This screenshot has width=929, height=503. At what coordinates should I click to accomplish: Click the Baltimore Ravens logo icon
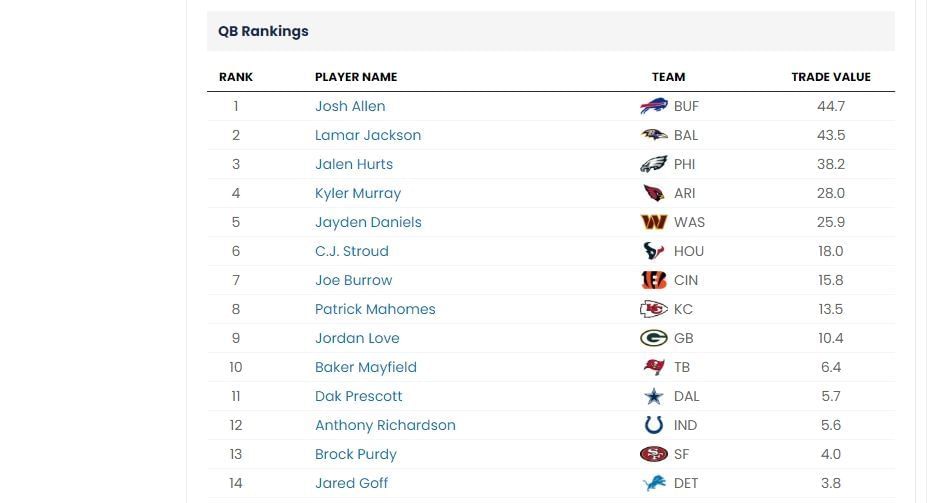coord(654,135)
